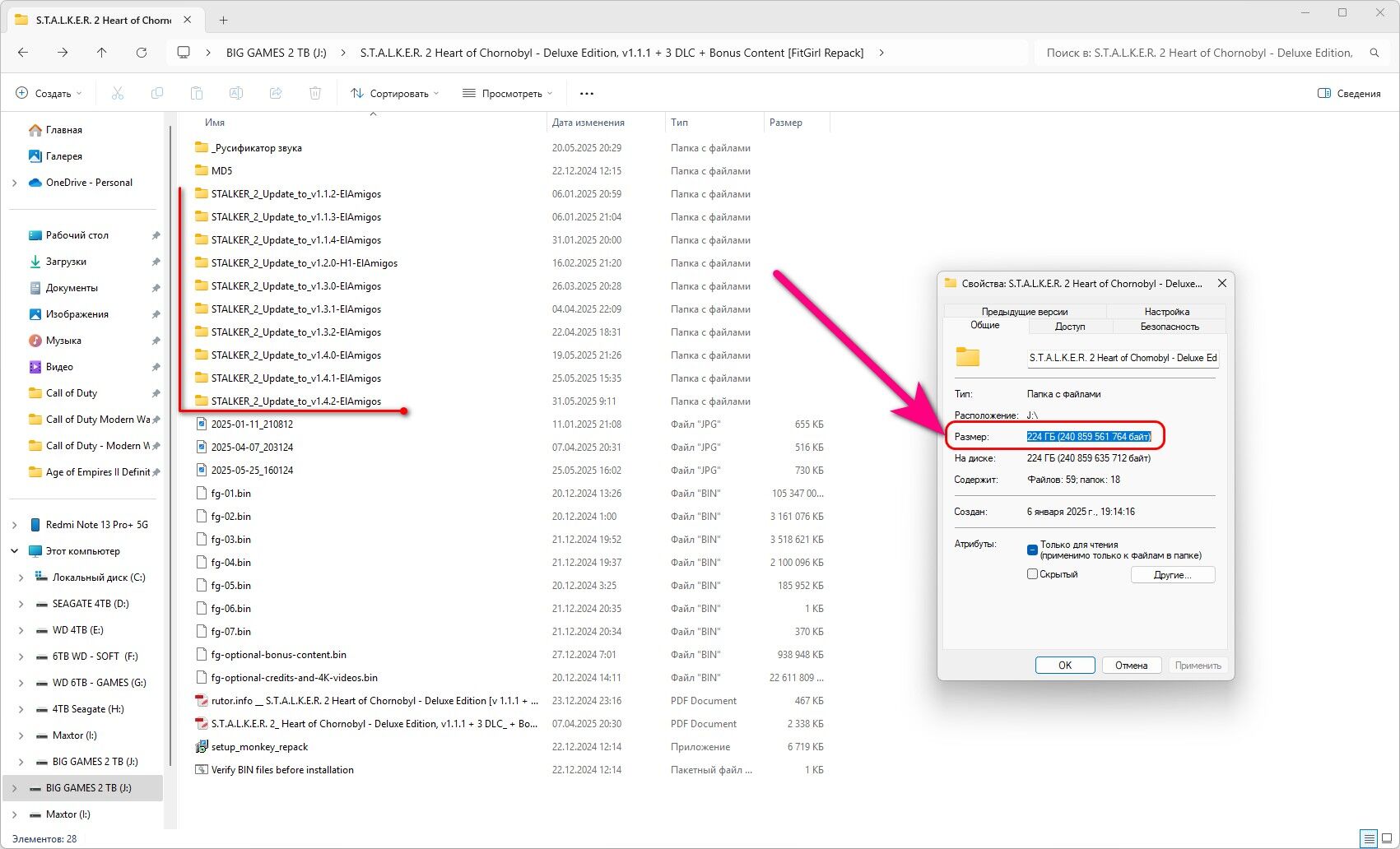Image resolution: width=1400 pixels, height=849 pixels.
Task: Select the highlighted Размер value text
Action: click(x=1089, y=437)
